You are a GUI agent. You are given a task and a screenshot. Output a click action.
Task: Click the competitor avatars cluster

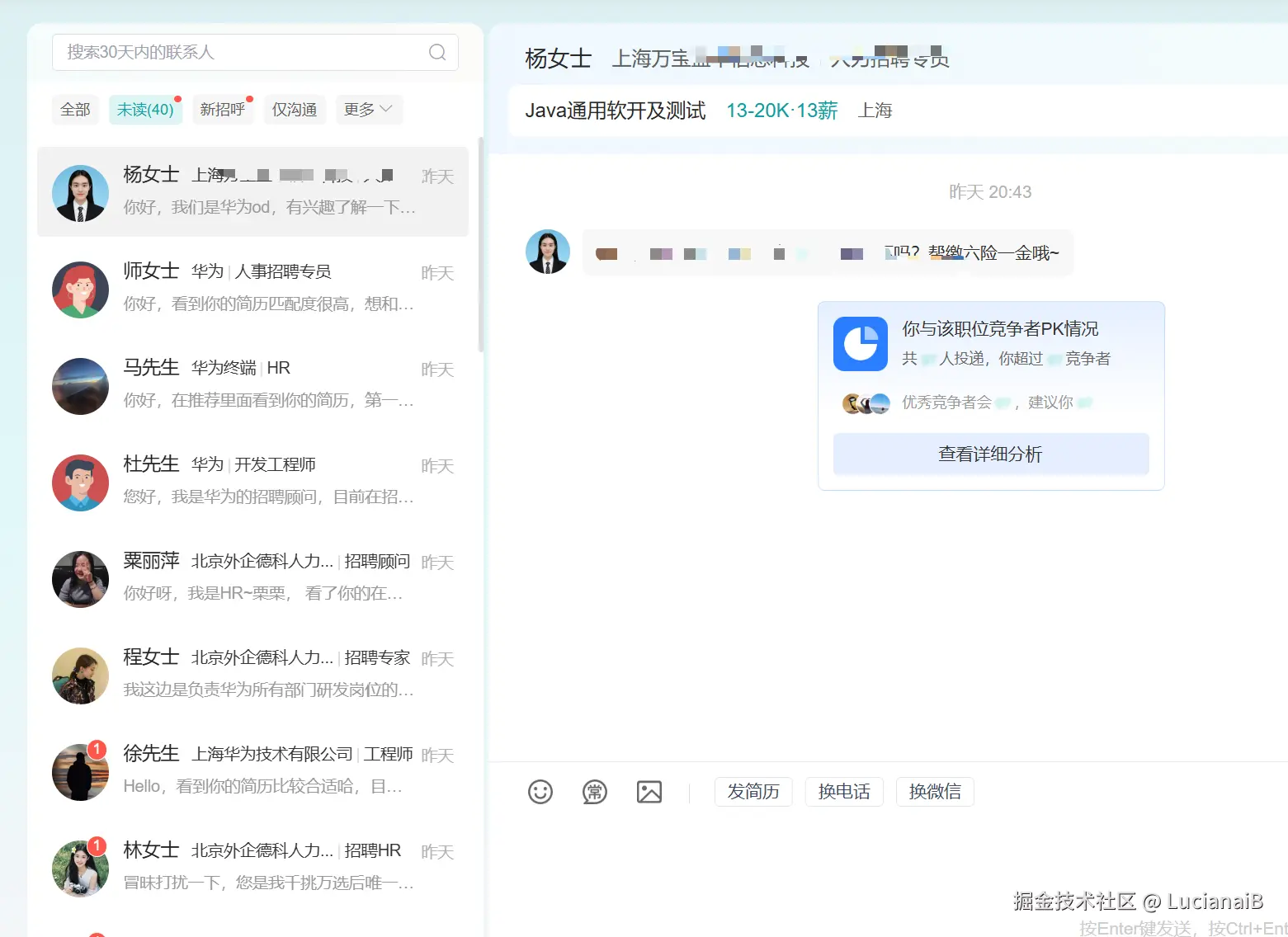(866, 403)
